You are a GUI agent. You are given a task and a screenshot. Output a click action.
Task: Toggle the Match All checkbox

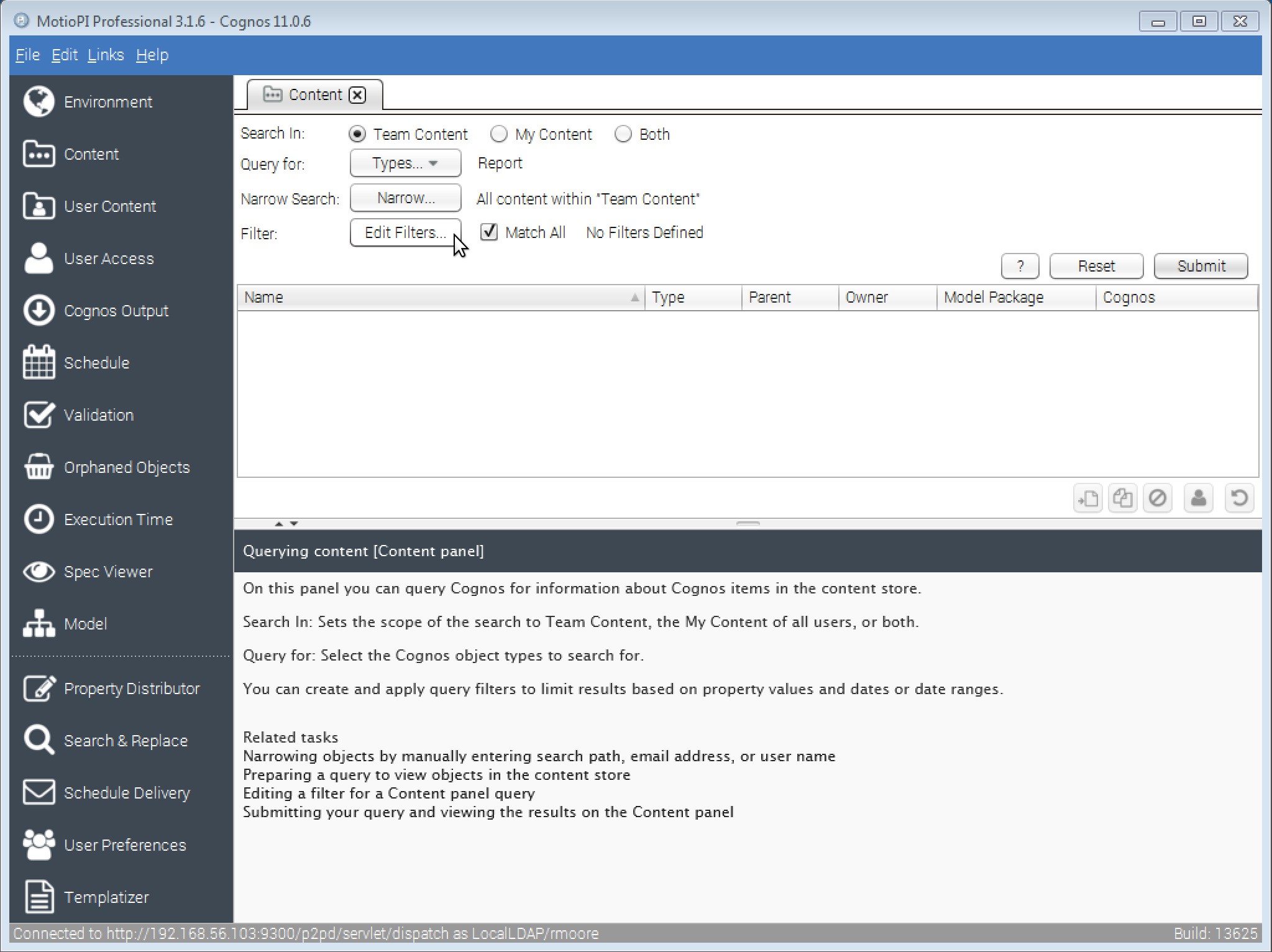[x=489, y=232]
